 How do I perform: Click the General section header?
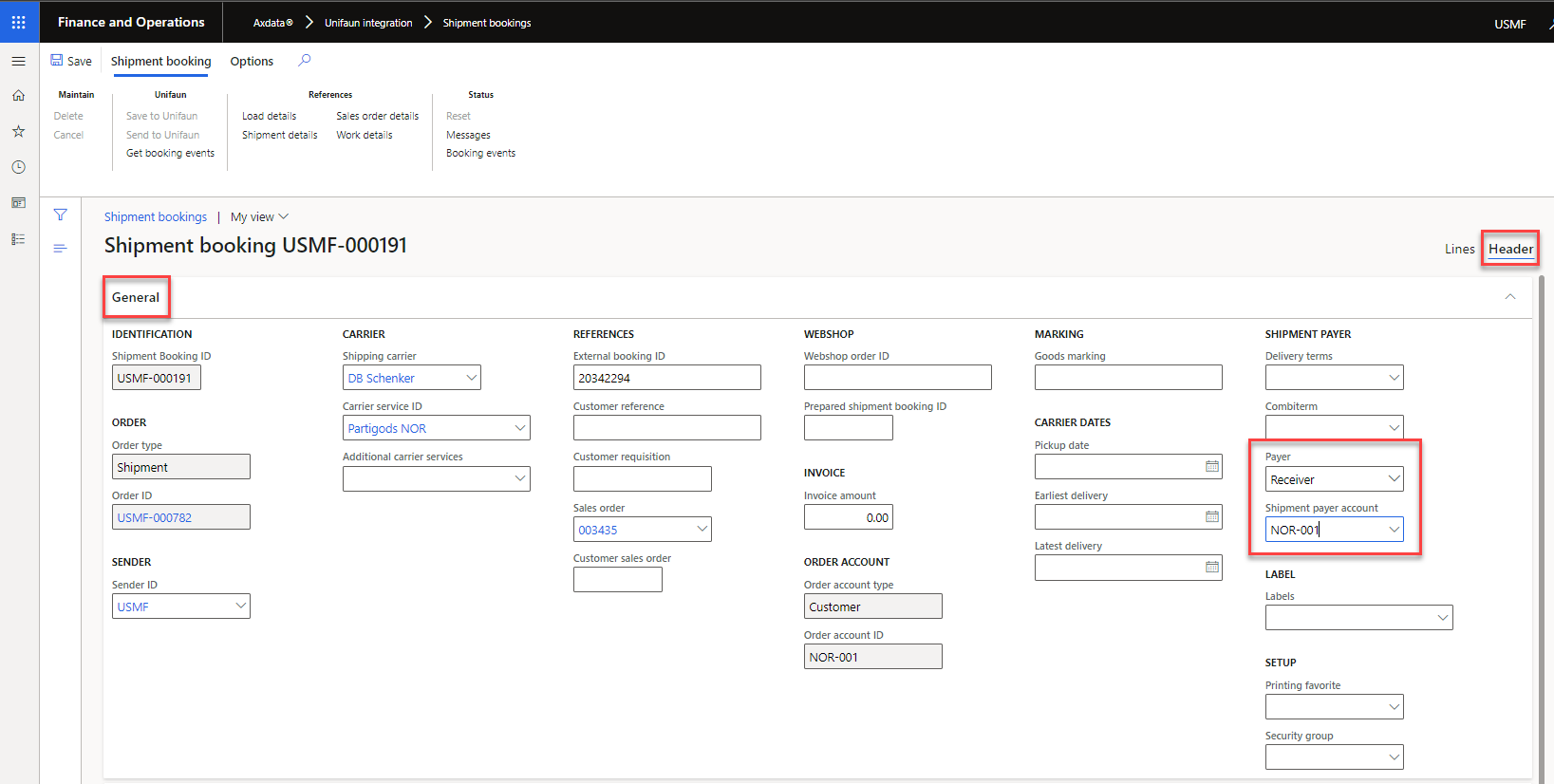[x=136, y=297]
